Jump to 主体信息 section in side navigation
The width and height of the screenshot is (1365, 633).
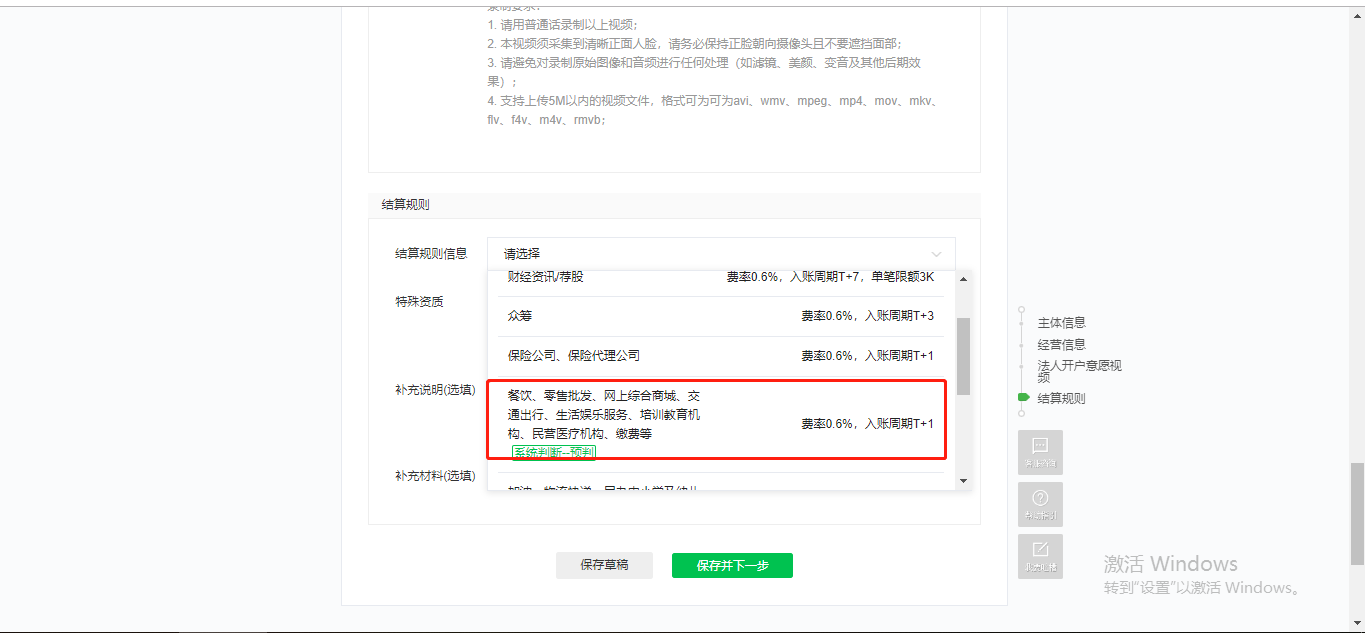click(x=1061, y=323)
